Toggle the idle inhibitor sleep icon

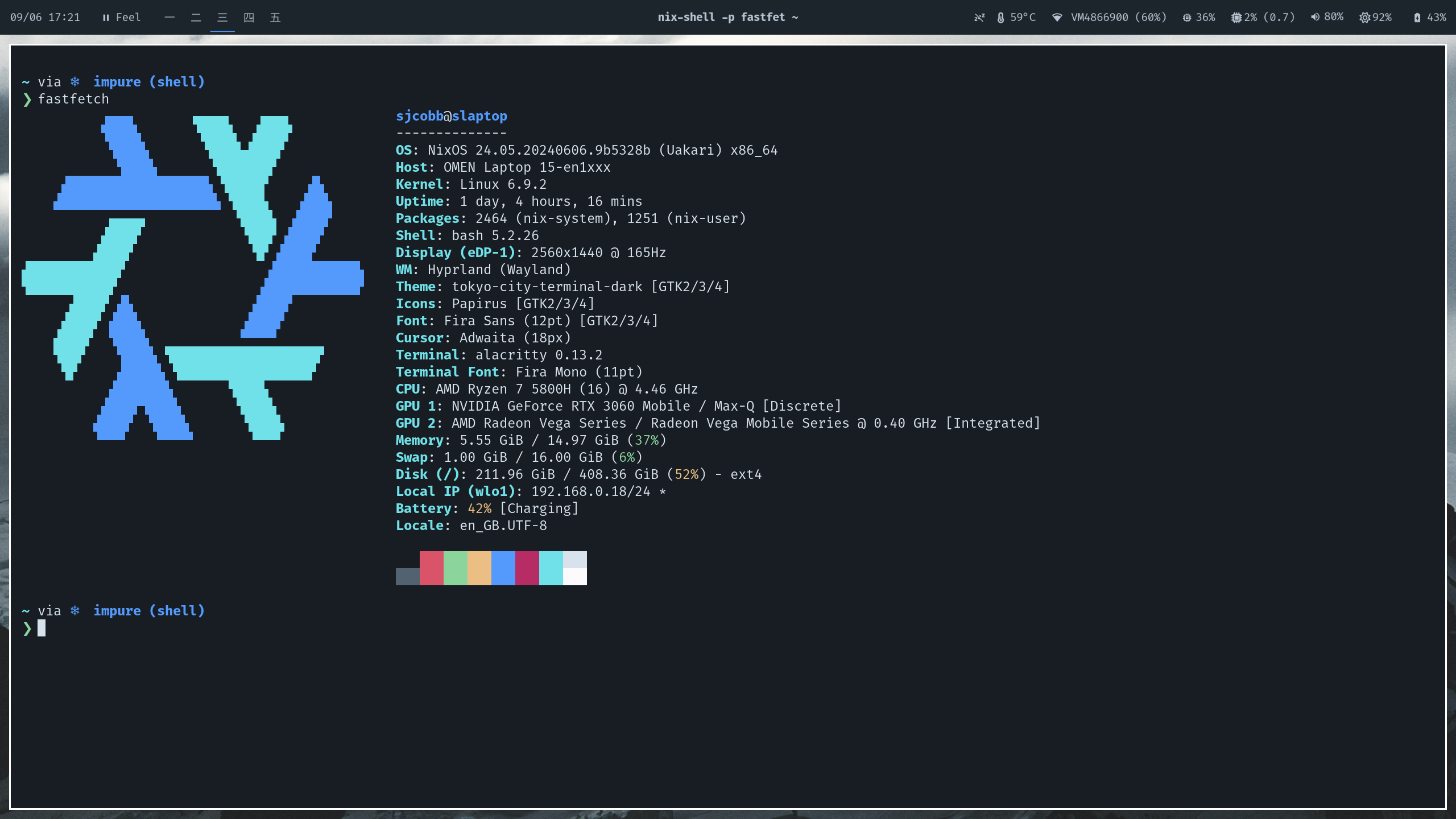(x=979, y=18)
